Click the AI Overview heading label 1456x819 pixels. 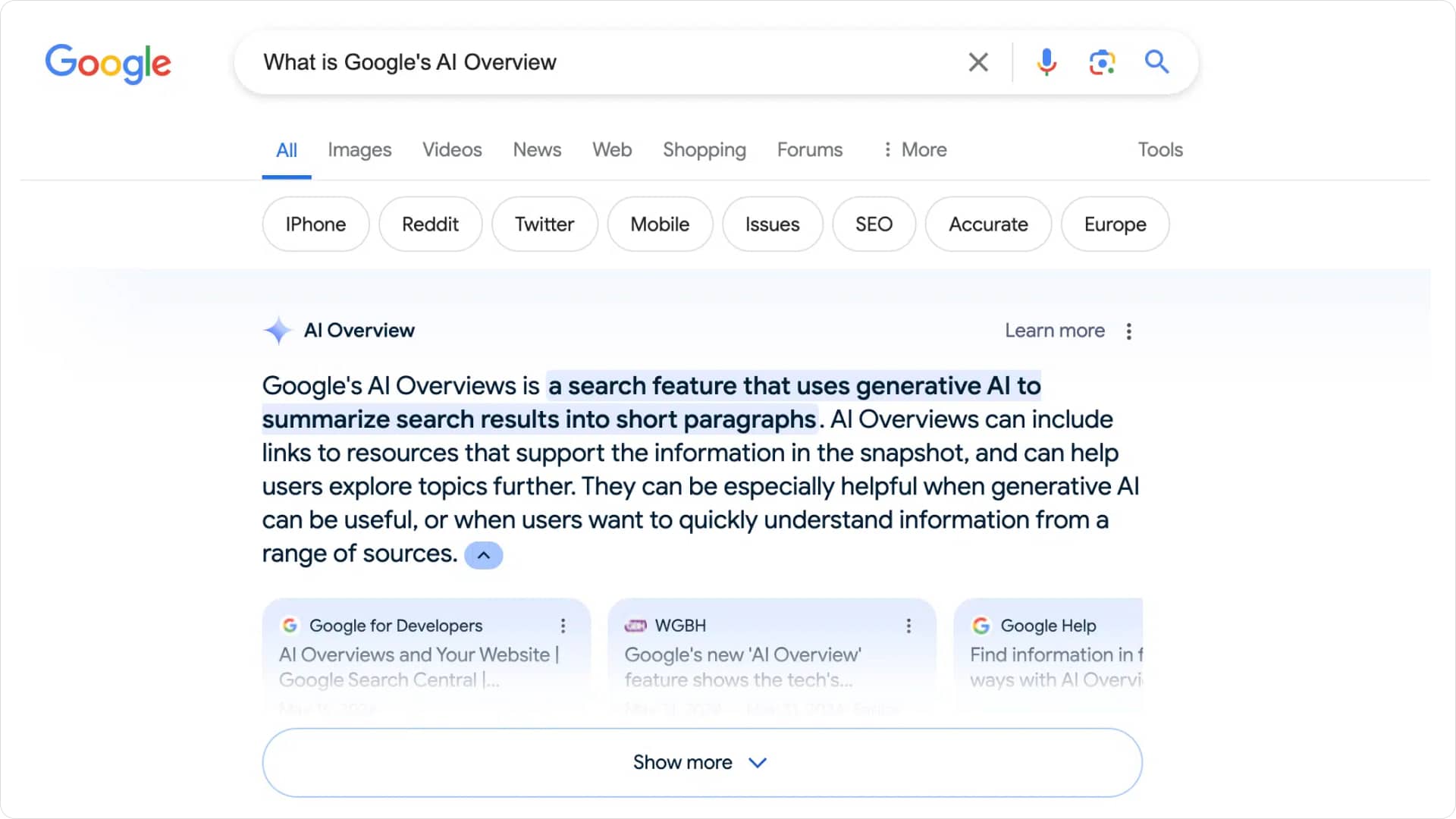359,331
